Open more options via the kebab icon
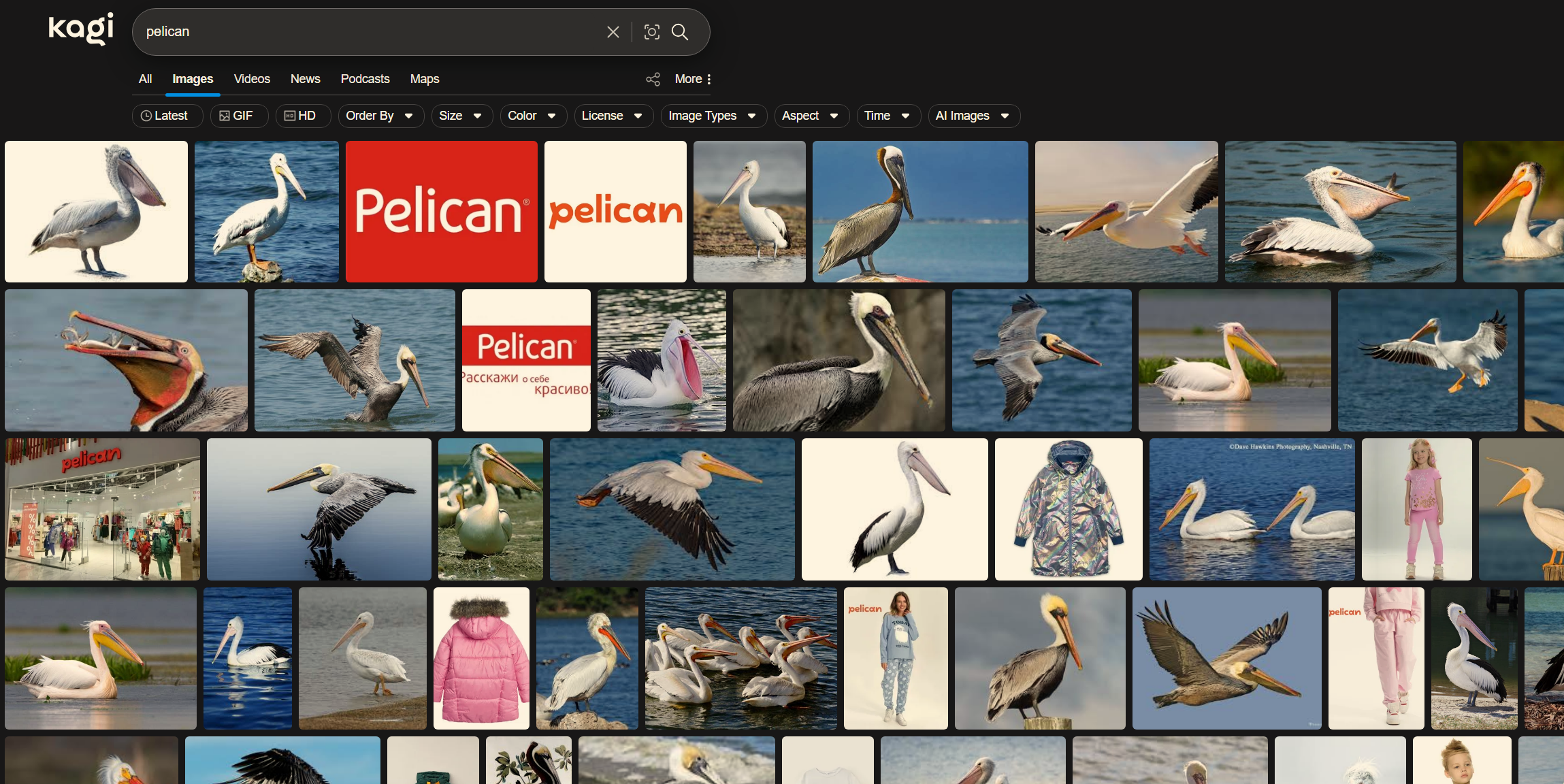Image resolution: width=1564 pixels, height=784 pixels. click(708, 79)
